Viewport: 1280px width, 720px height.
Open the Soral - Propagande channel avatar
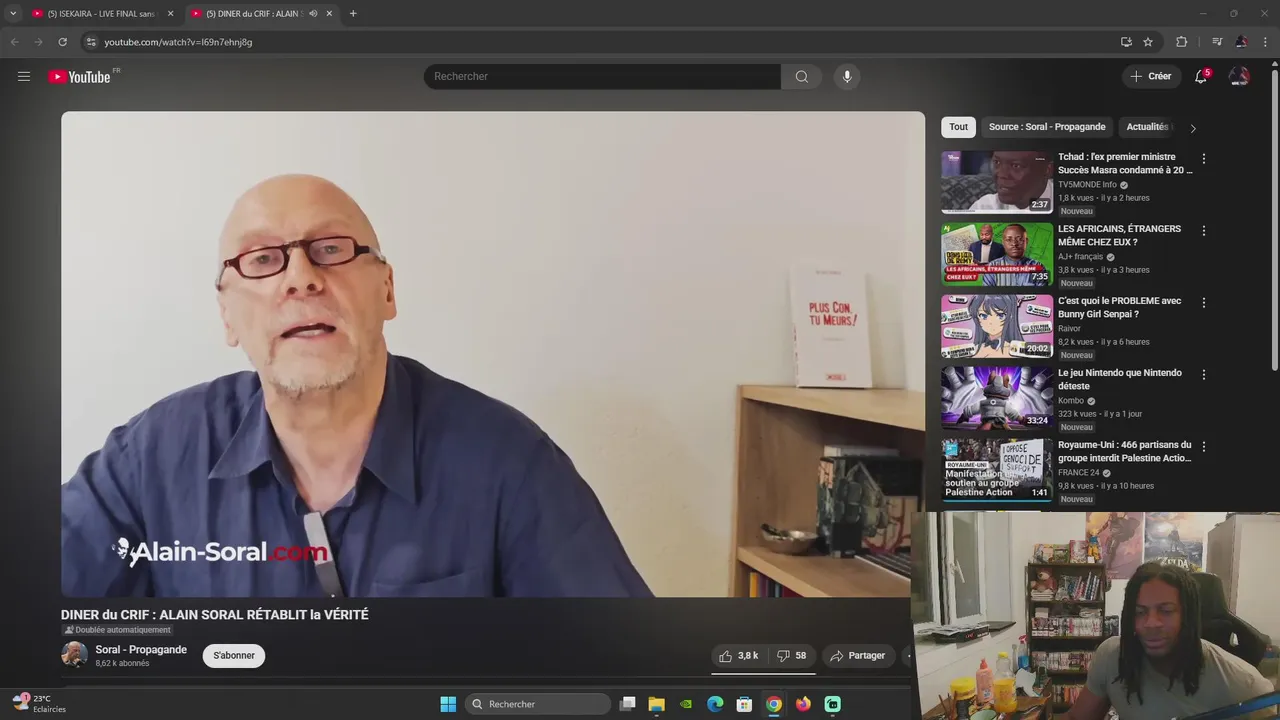[x=74, y=655]
